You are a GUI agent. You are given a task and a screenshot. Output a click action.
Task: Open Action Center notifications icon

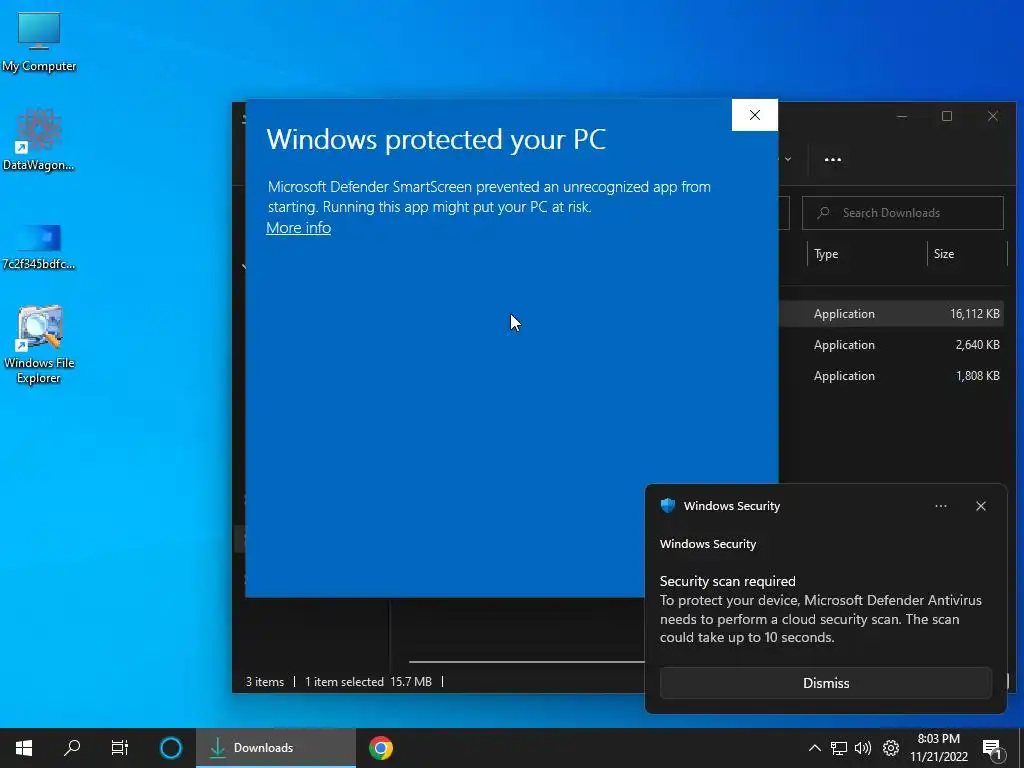coord(992,748)
